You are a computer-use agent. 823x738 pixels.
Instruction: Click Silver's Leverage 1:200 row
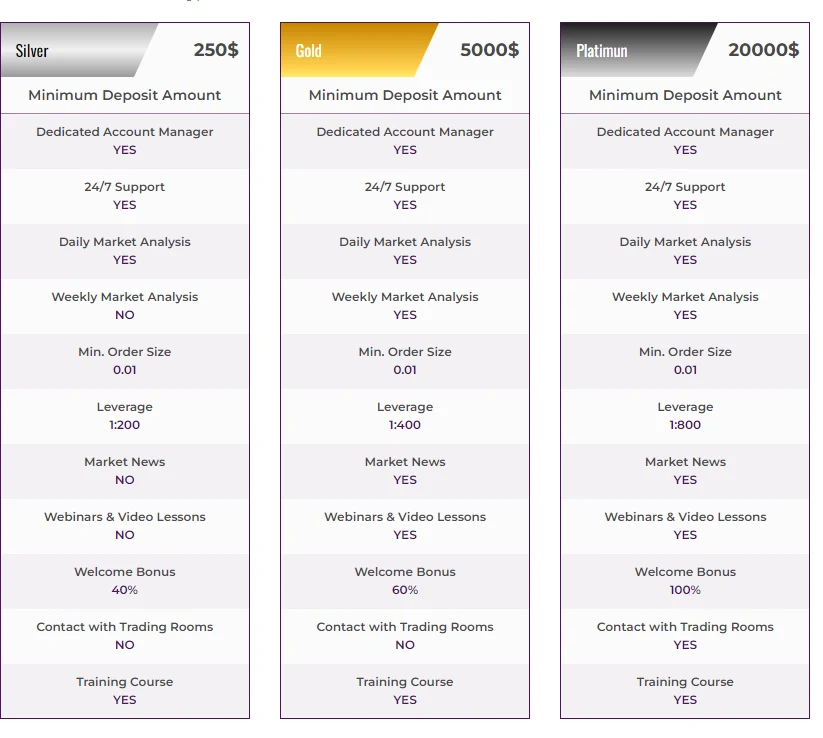pos(125,416)
